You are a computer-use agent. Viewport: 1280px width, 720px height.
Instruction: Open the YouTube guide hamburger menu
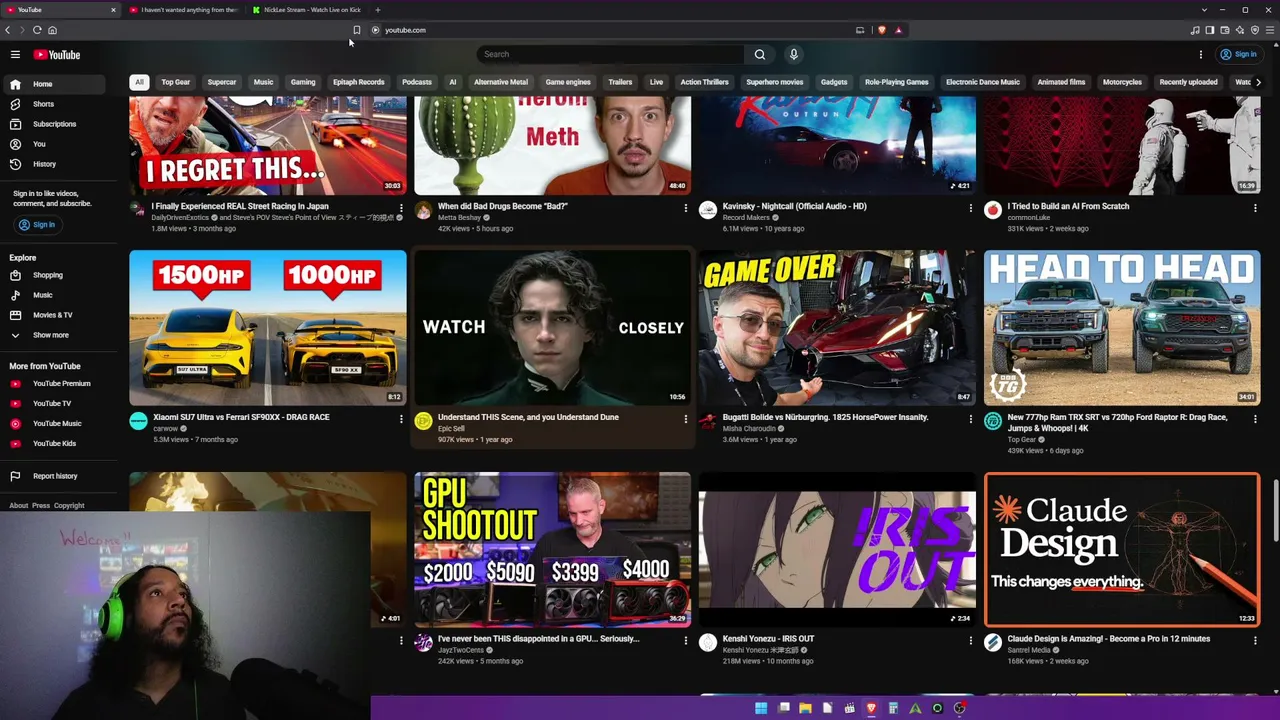coord(15,54)
